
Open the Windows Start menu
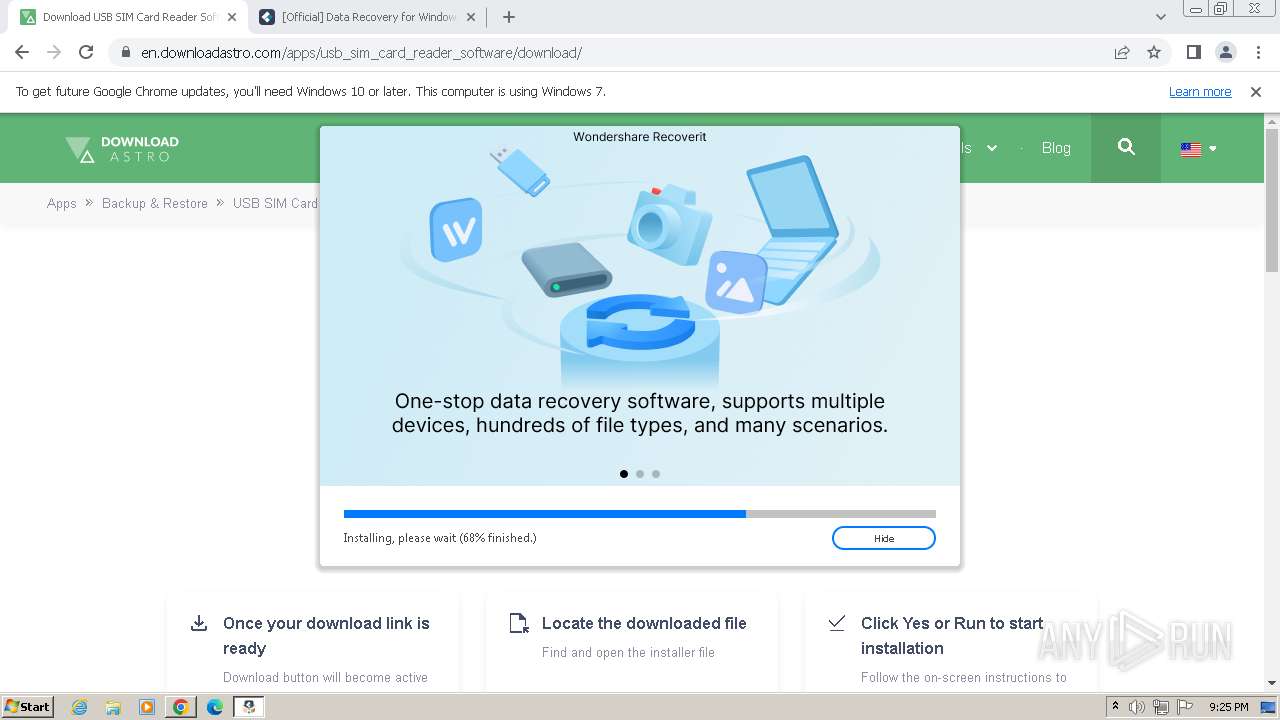coord(27,706)
